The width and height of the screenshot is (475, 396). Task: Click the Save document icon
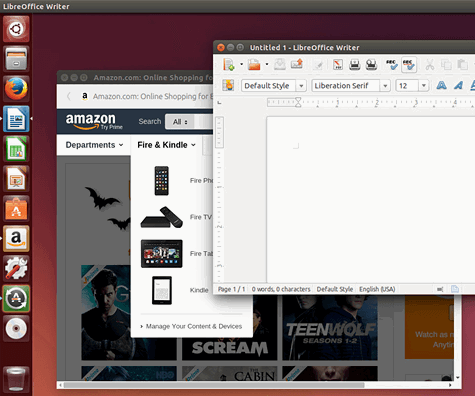280,64
